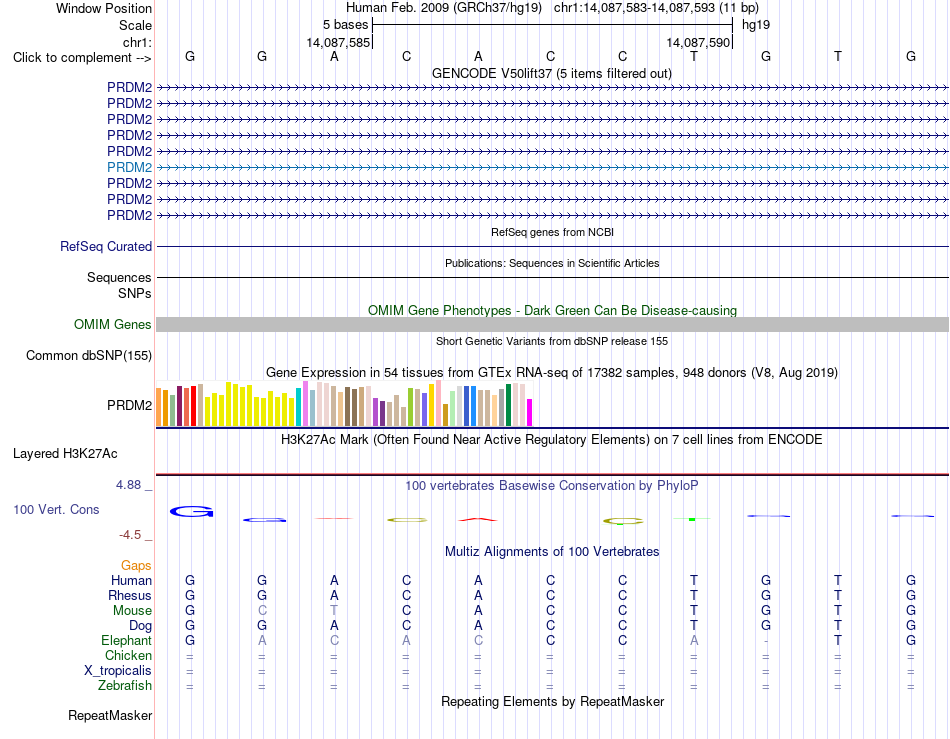Click the Sequences track label

(x=119, y=277)
